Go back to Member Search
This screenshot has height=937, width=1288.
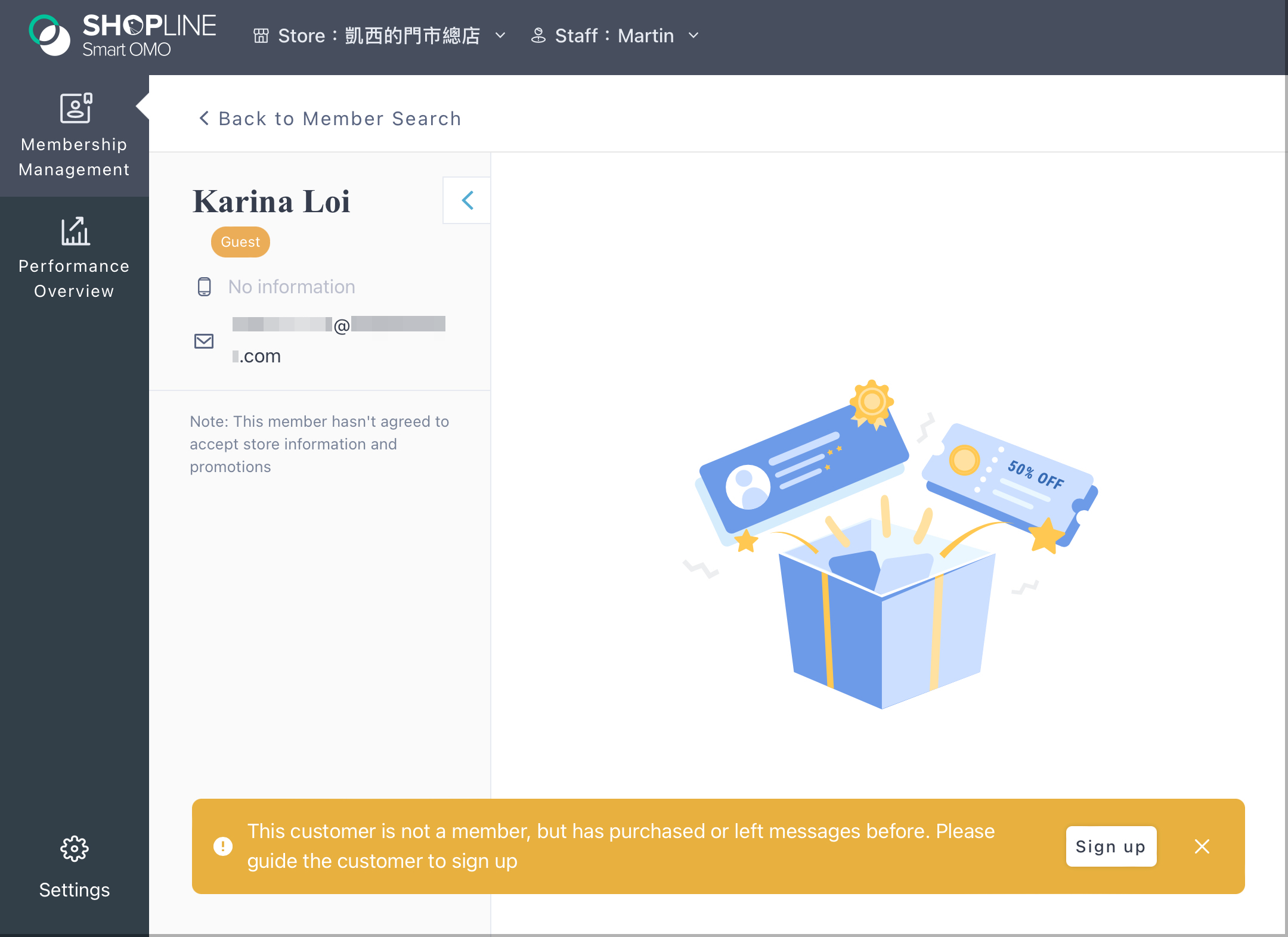[330, 118]
